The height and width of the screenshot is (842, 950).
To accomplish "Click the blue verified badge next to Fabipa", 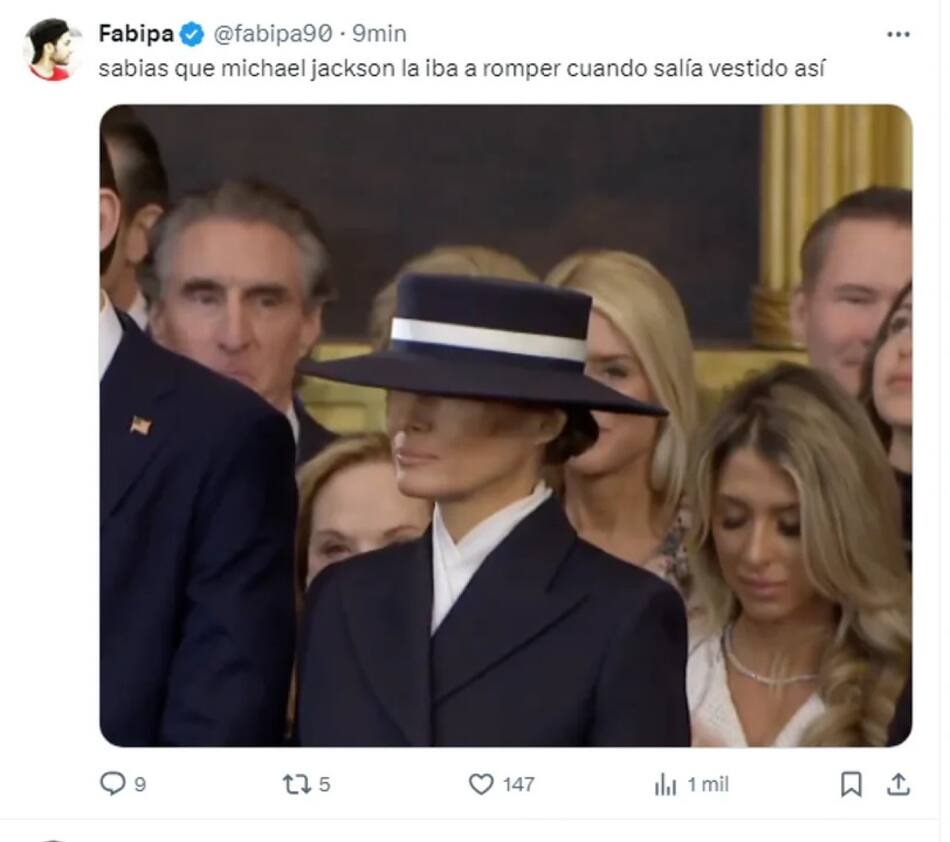I will [192, 34].
